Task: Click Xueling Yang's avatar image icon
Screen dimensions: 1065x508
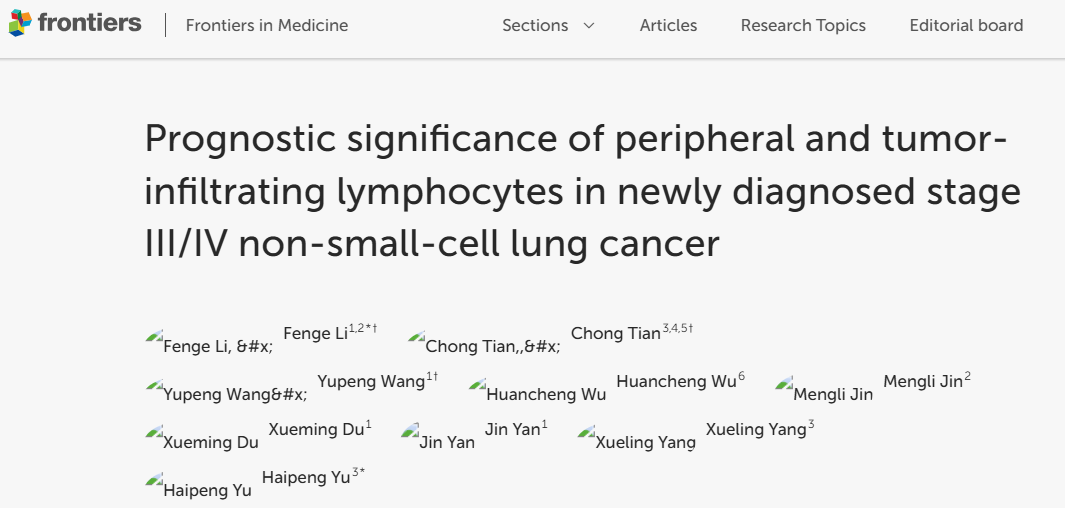Action: coord(587,431)
